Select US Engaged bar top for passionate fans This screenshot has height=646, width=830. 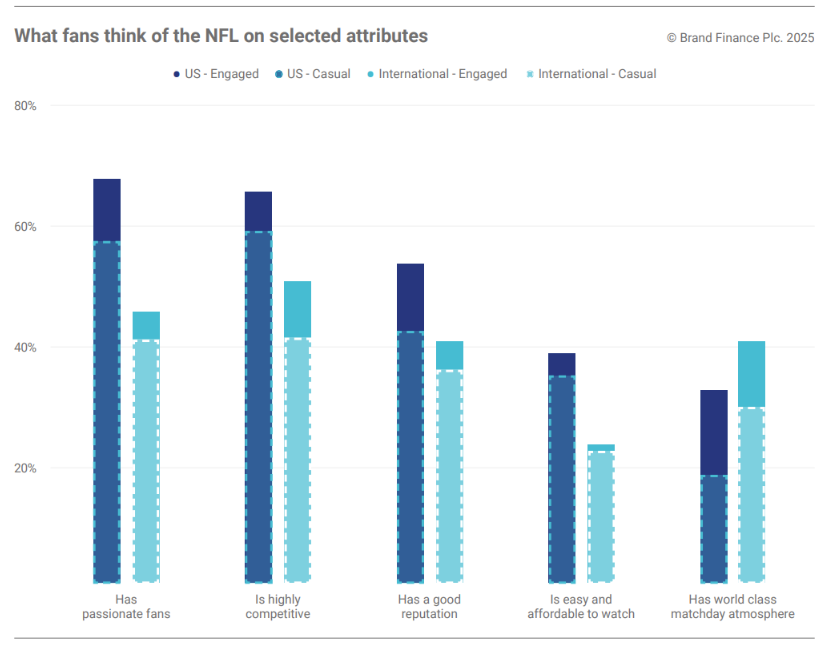pos(107,210)
